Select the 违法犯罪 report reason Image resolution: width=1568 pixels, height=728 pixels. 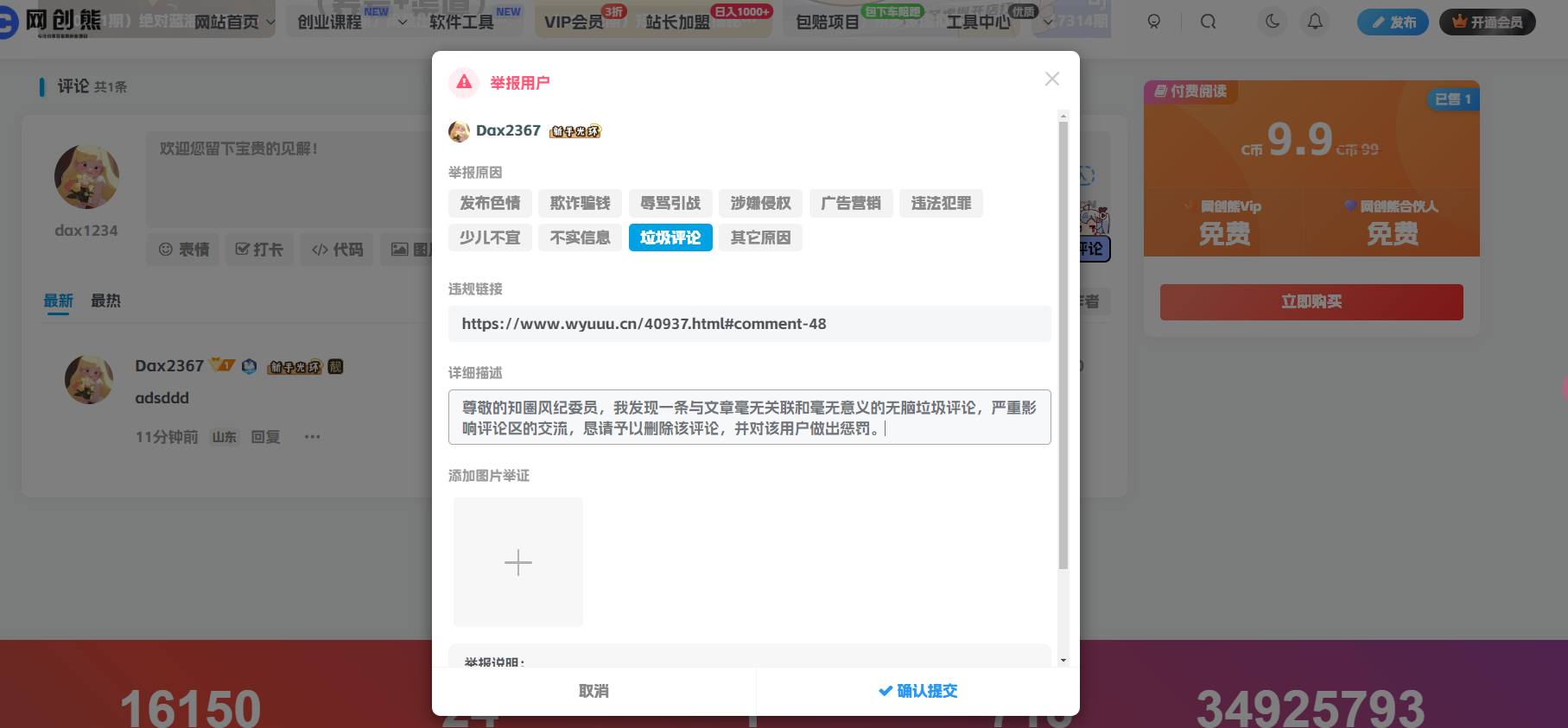[x=942, y=203]
